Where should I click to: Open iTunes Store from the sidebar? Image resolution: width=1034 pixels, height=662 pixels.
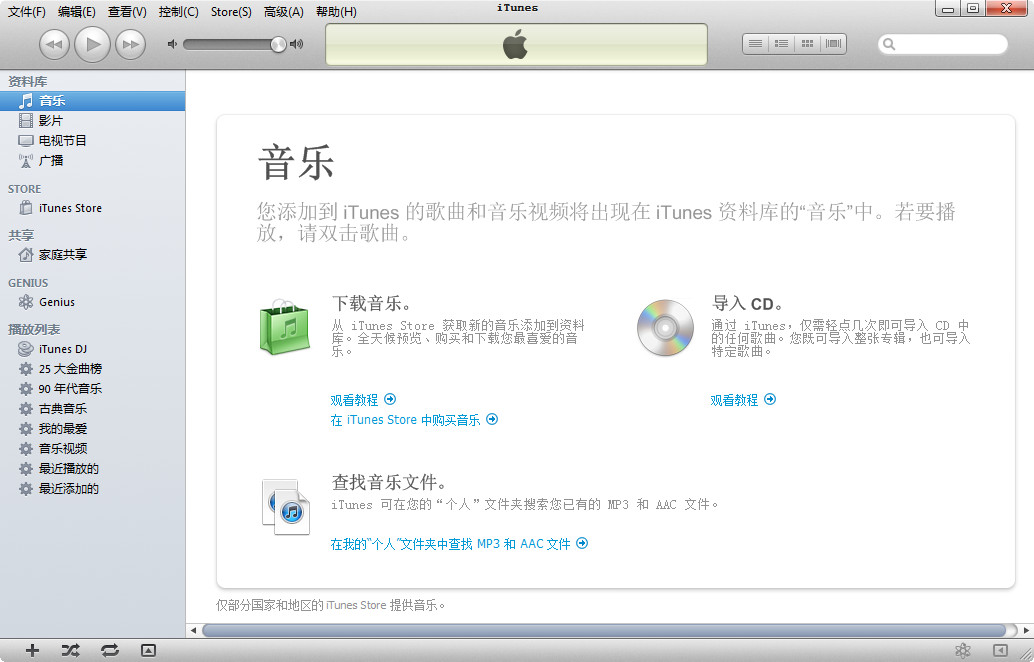[x=92, y=208]
